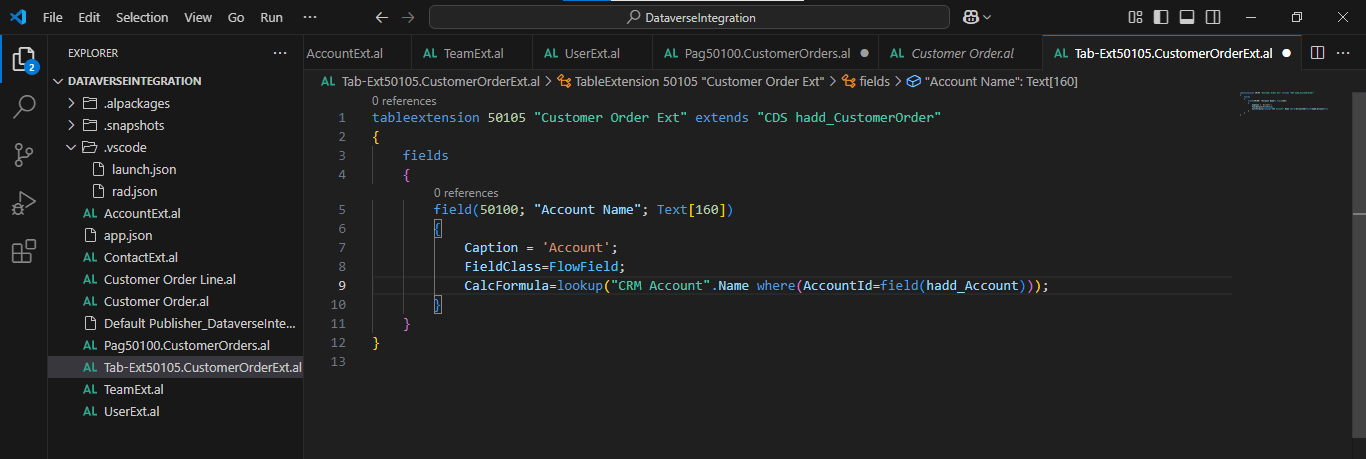1366x459 pixels.
Task: Click the DataverseIntegration search box
Action: pyautogui.click(x=689, y=17)
